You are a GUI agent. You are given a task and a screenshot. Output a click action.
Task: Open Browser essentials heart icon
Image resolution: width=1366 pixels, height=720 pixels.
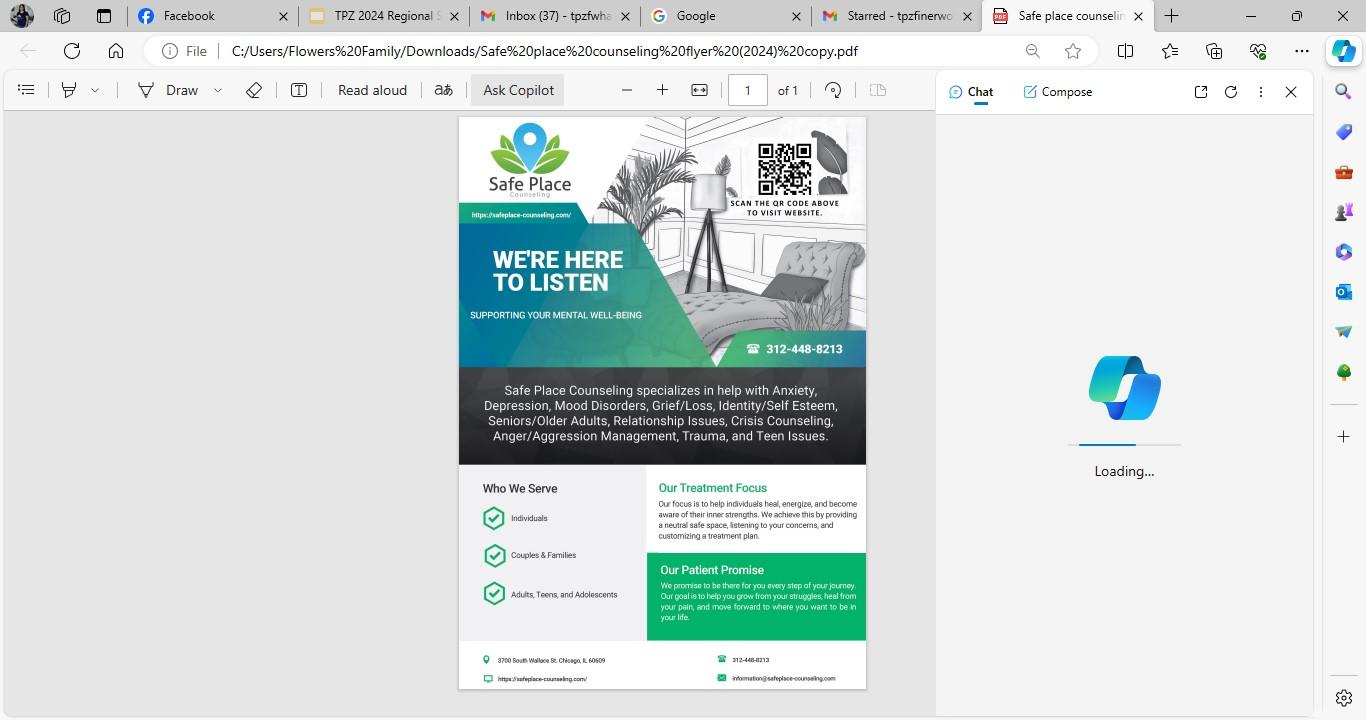click(1258, 51)
